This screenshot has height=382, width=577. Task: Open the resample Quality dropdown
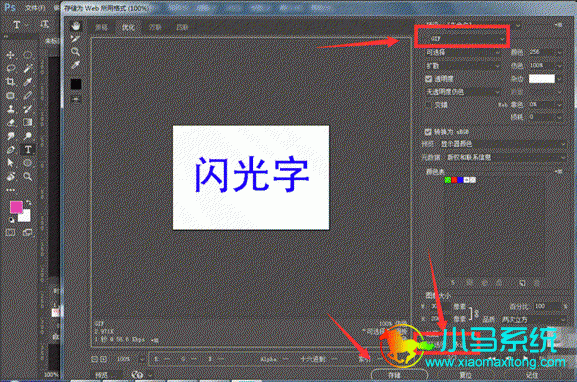tap(534, 319)
